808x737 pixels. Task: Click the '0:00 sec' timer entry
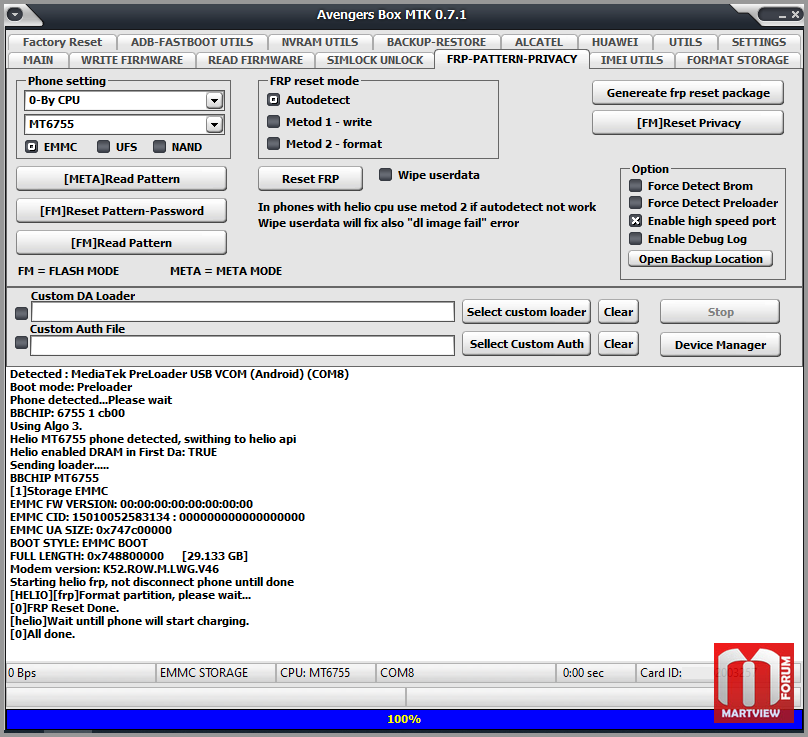(596, 673)
